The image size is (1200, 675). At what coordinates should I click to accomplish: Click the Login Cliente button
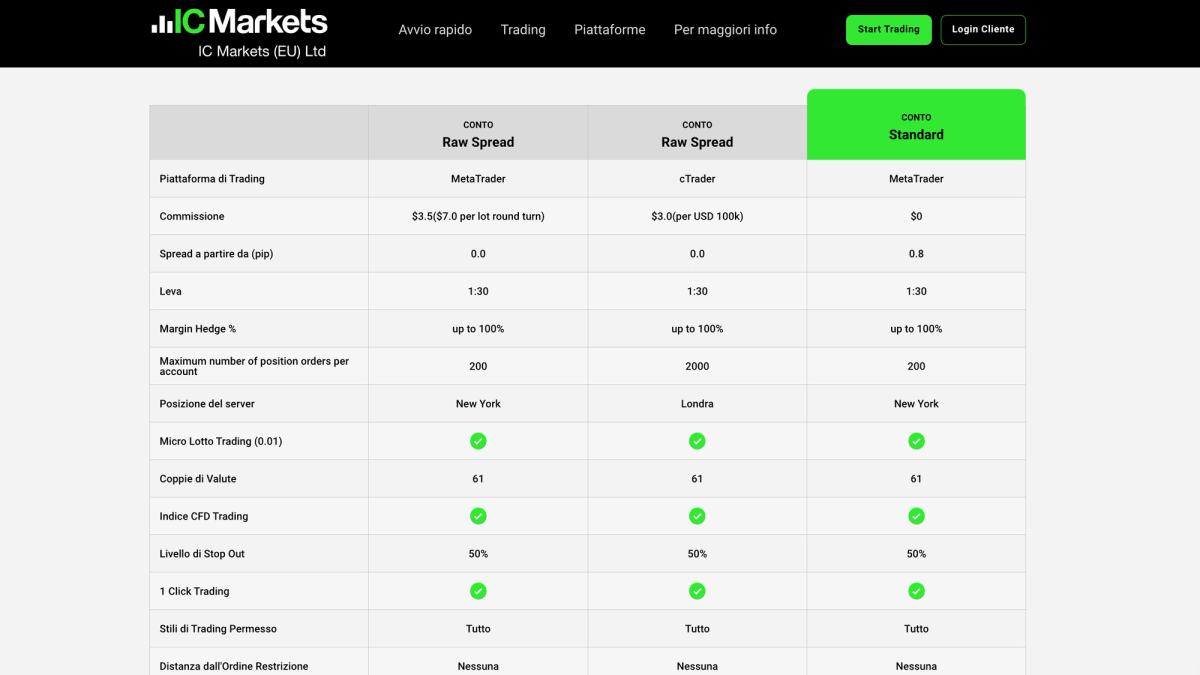pyautogui.click(x=983, y=30)
